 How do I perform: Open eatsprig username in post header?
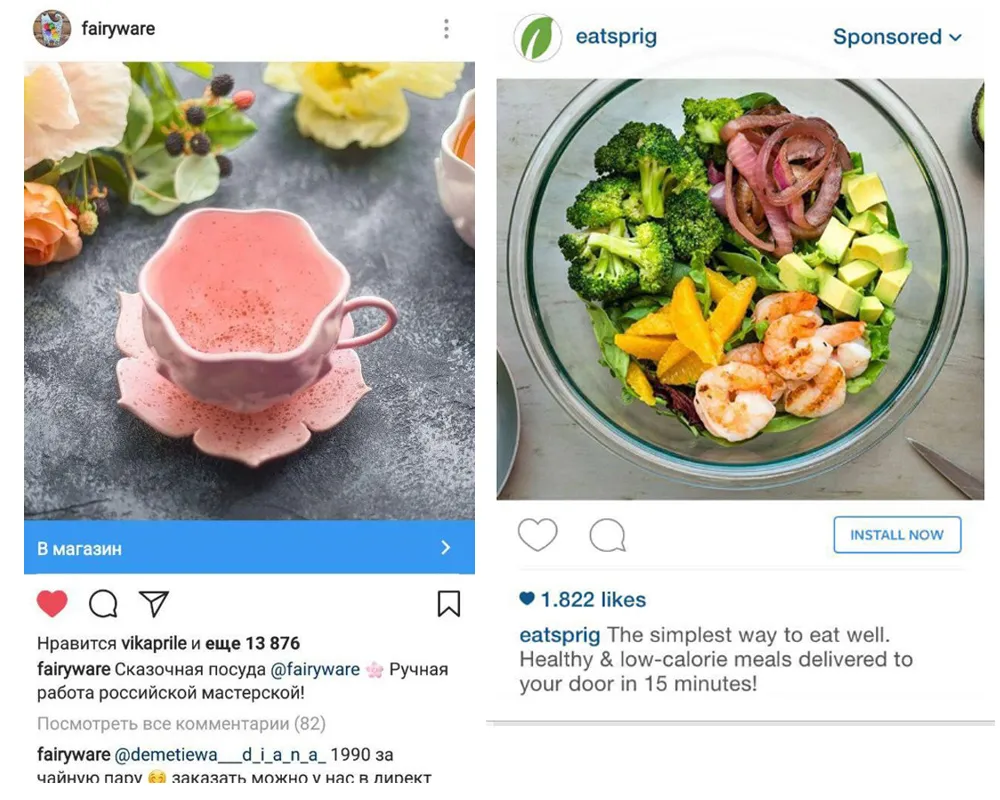(616, 38)
